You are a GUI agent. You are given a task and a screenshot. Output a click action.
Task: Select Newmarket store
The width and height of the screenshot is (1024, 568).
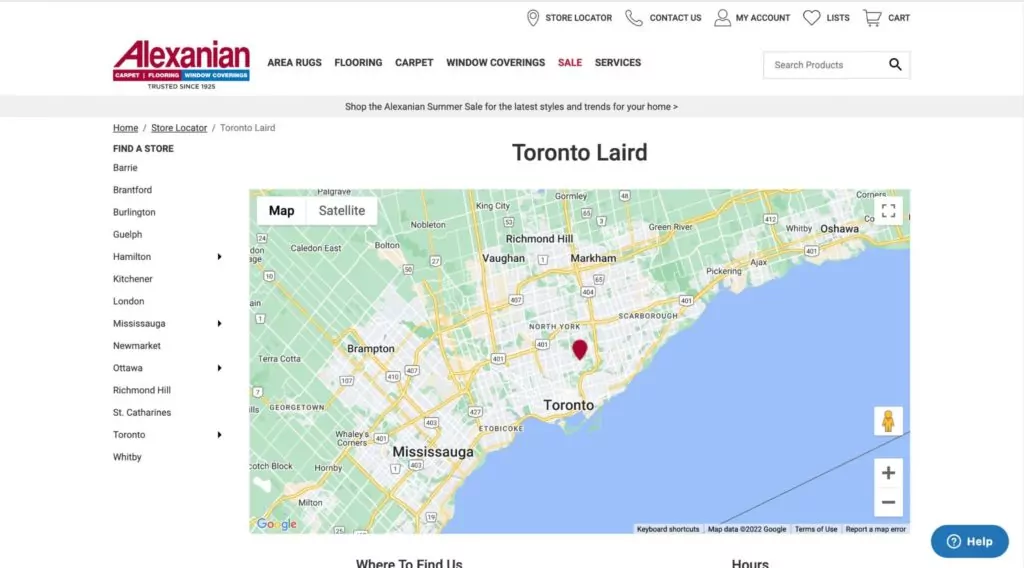pos(136,345)
